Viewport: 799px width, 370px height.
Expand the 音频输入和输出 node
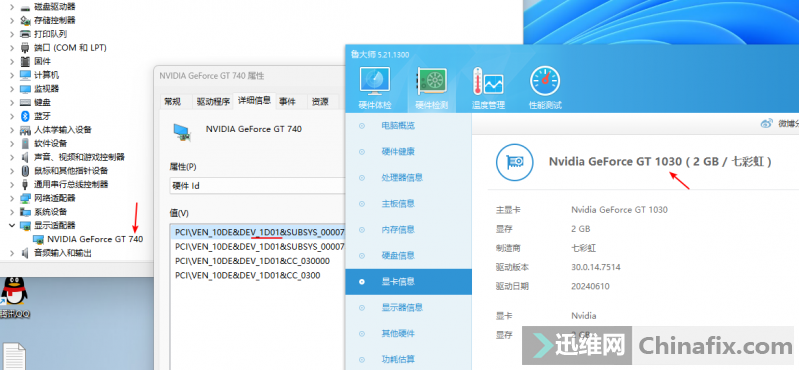(x=12, y=253)
